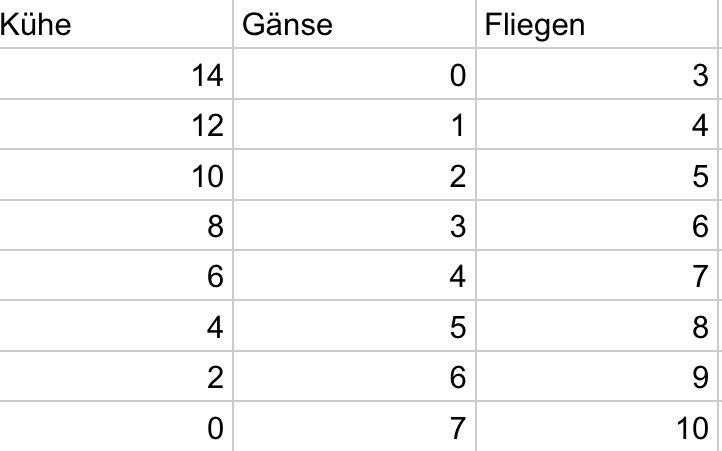This screenshot has width=722, height=451.
Task: Select the Gänse cell showing 3
Action: point(354,225)
